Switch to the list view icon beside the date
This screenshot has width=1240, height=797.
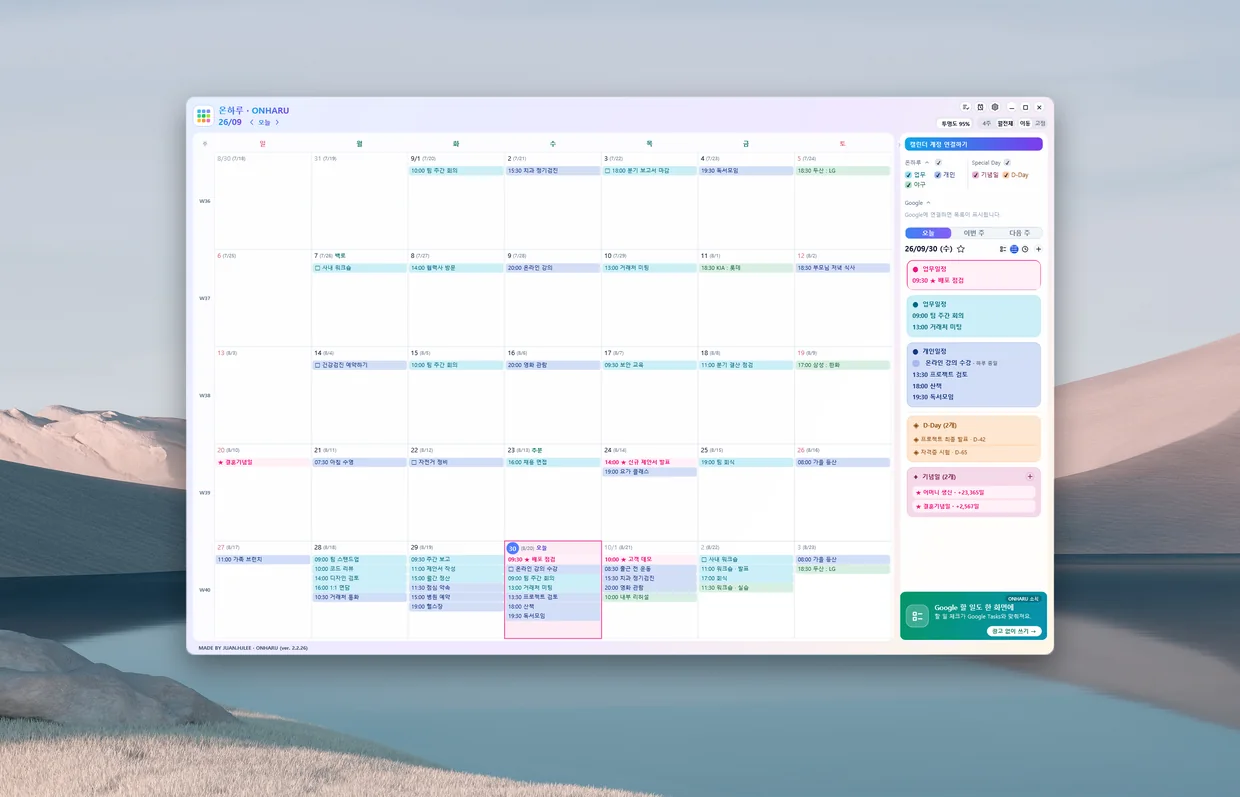tap(1003, 249)
